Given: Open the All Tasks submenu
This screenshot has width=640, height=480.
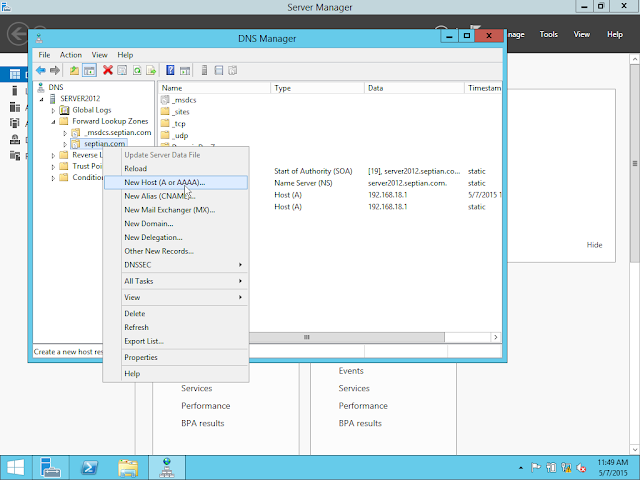Looking at the screenshot, I should tap(176, 281).
